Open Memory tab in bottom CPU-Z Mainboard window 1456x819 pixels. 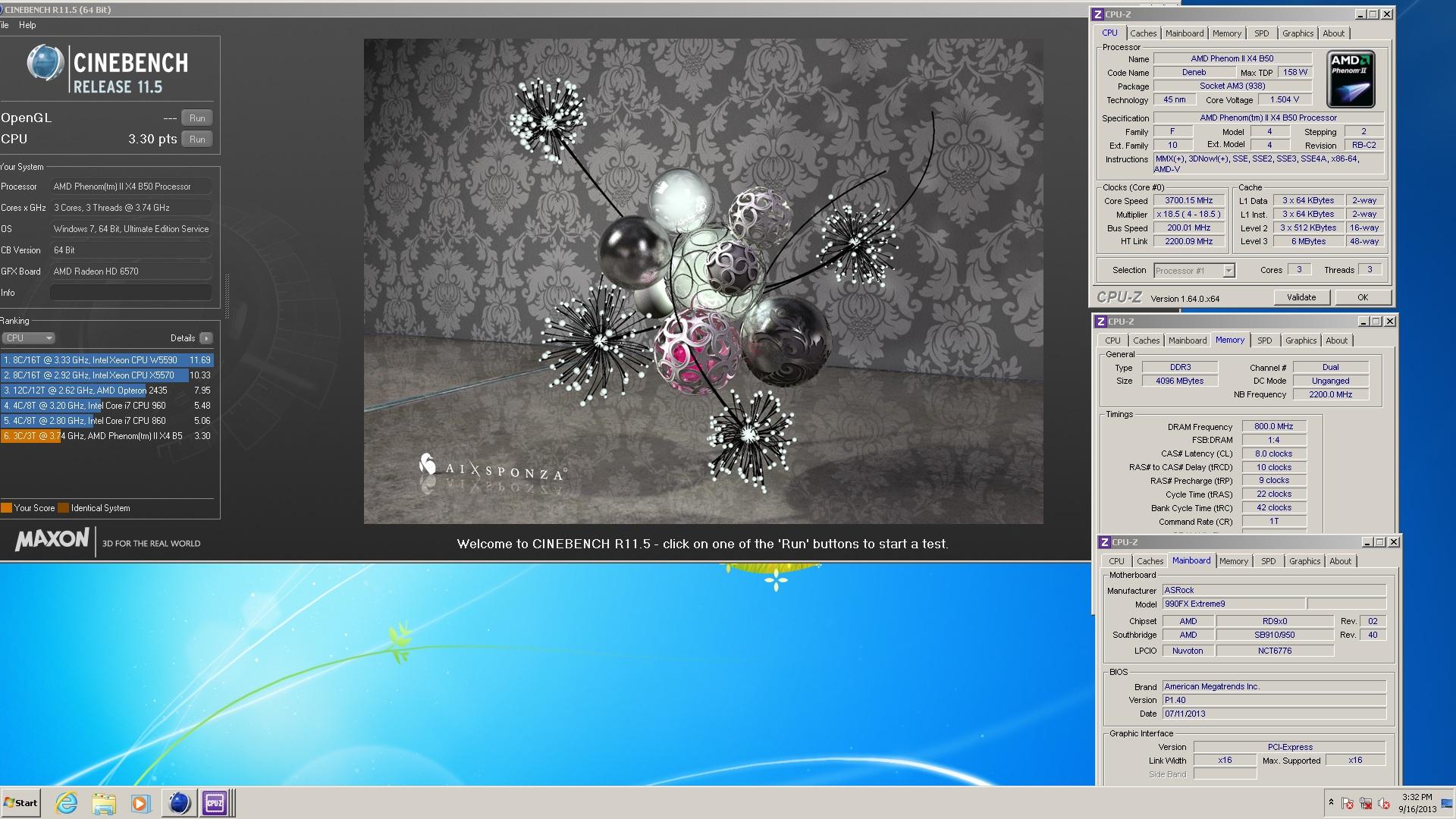click(x=1234, y=561)
